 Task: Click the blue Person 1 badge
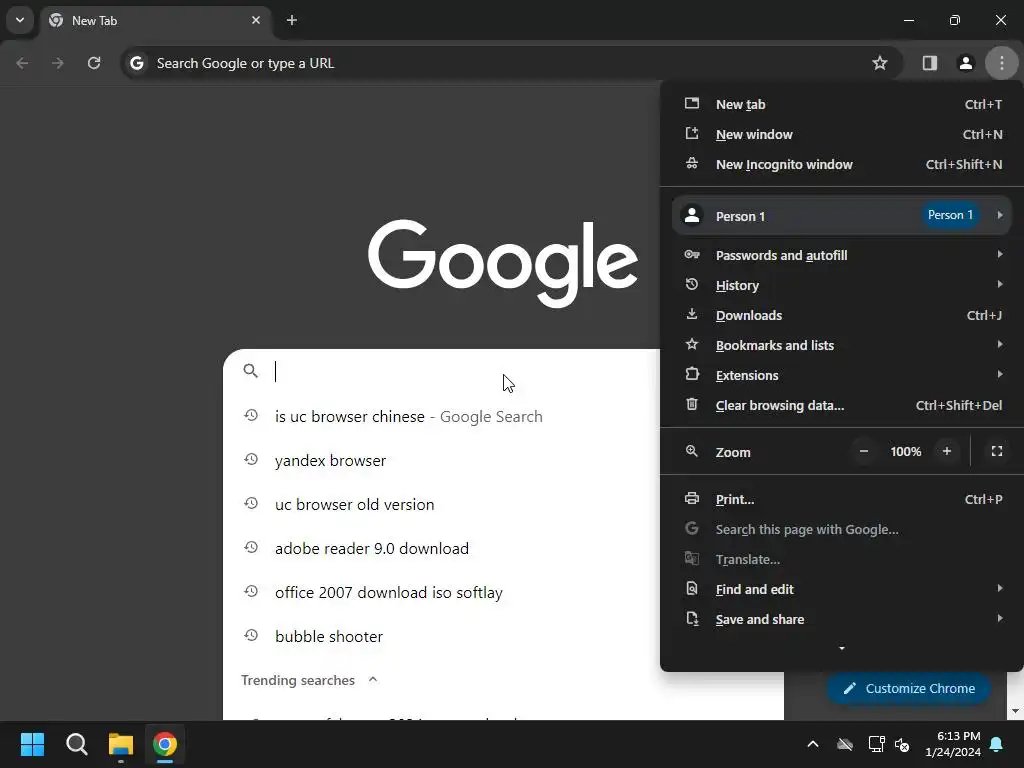pos(950,216)
